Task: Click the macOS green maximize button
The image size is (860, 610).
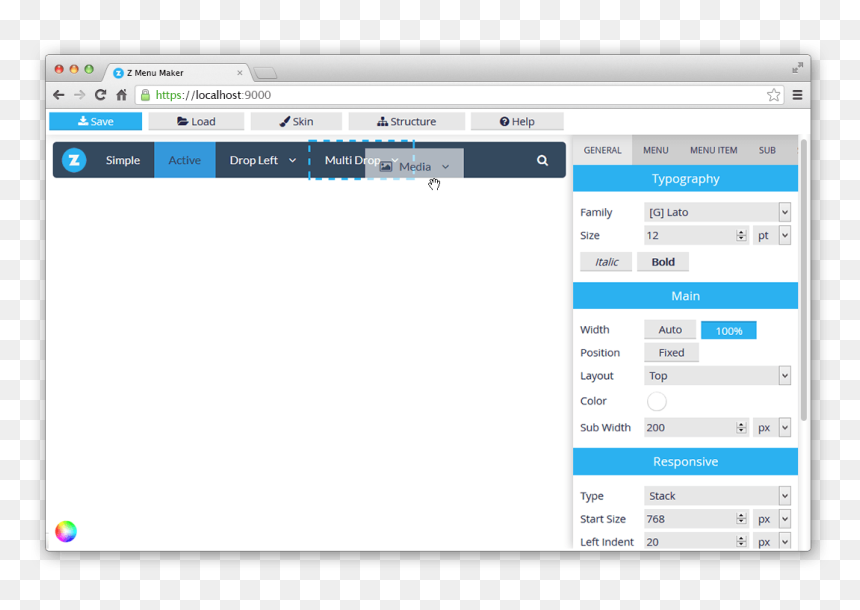Action: click(x=89, y=69)
